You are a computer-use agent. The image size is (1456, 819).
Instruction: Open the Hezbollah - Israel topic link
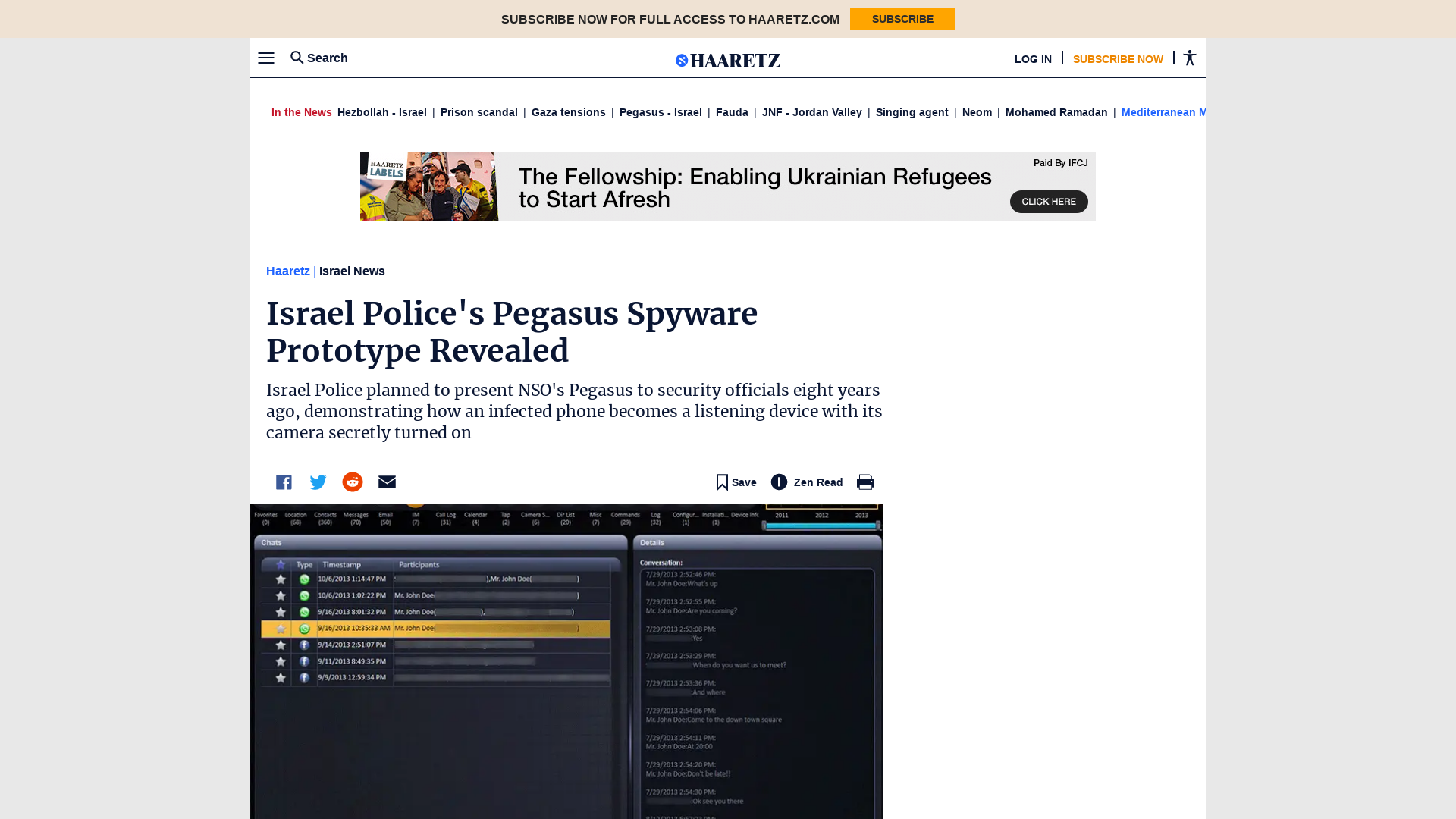381,112
